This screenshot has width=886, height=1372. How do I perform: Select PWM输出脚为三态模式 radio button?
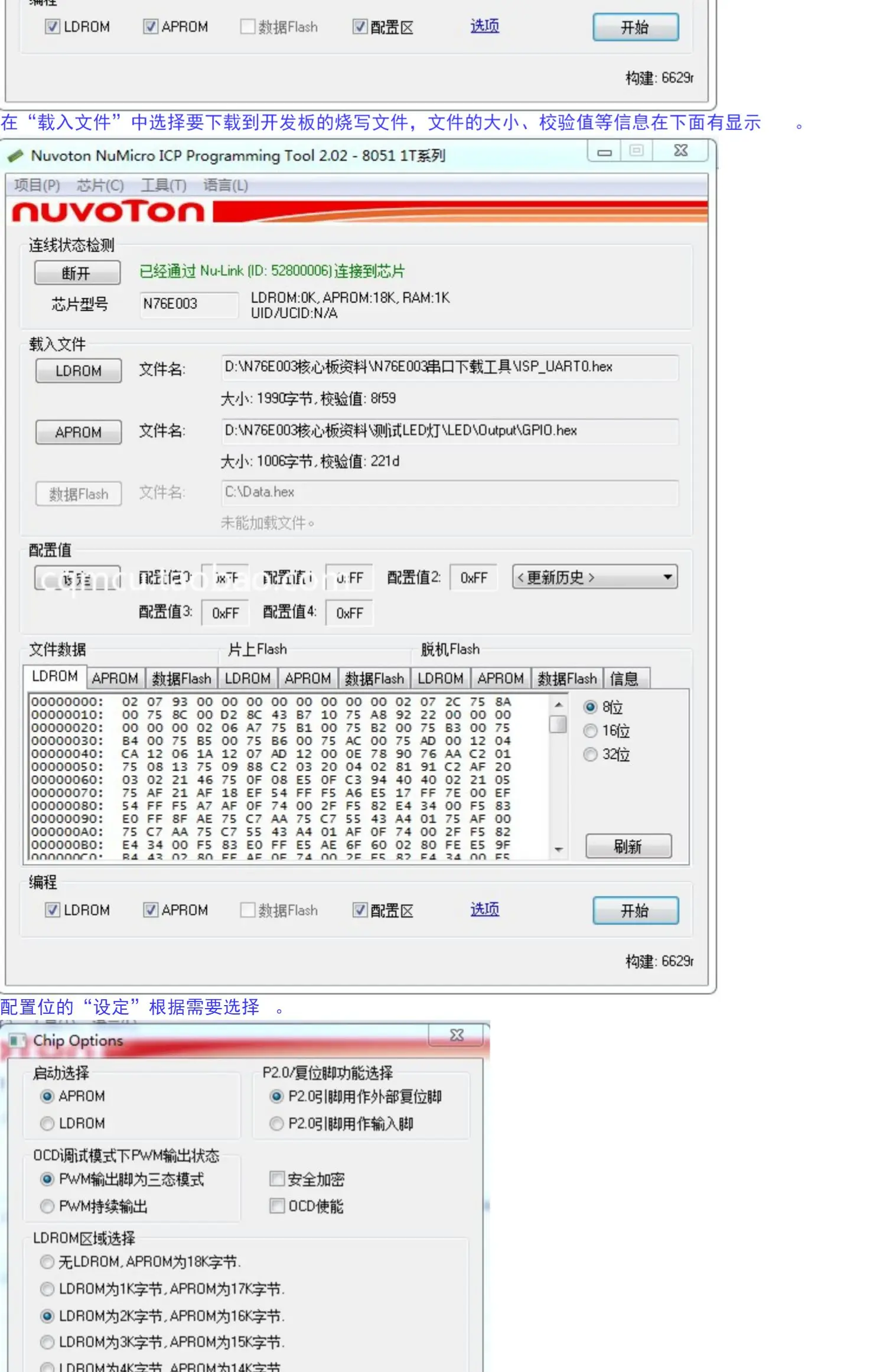coord(47,1179)
